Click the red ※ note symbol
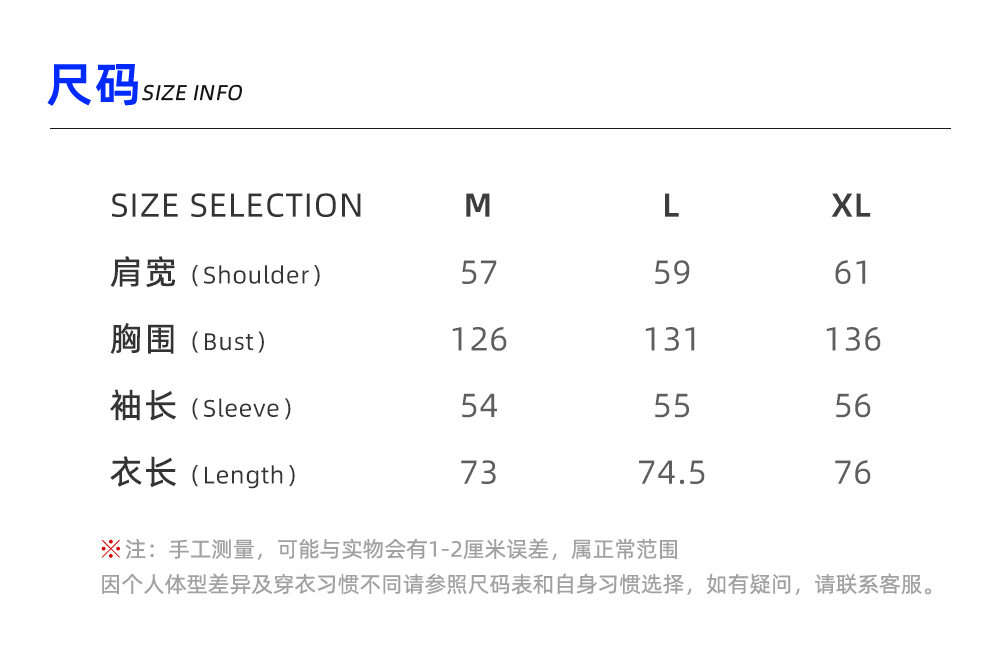1000x658 pixels. (110, 549)
